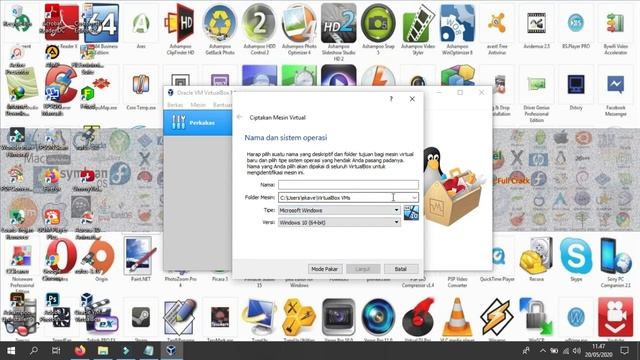Click the disabled Lanjut button

(x=363, y=269)
